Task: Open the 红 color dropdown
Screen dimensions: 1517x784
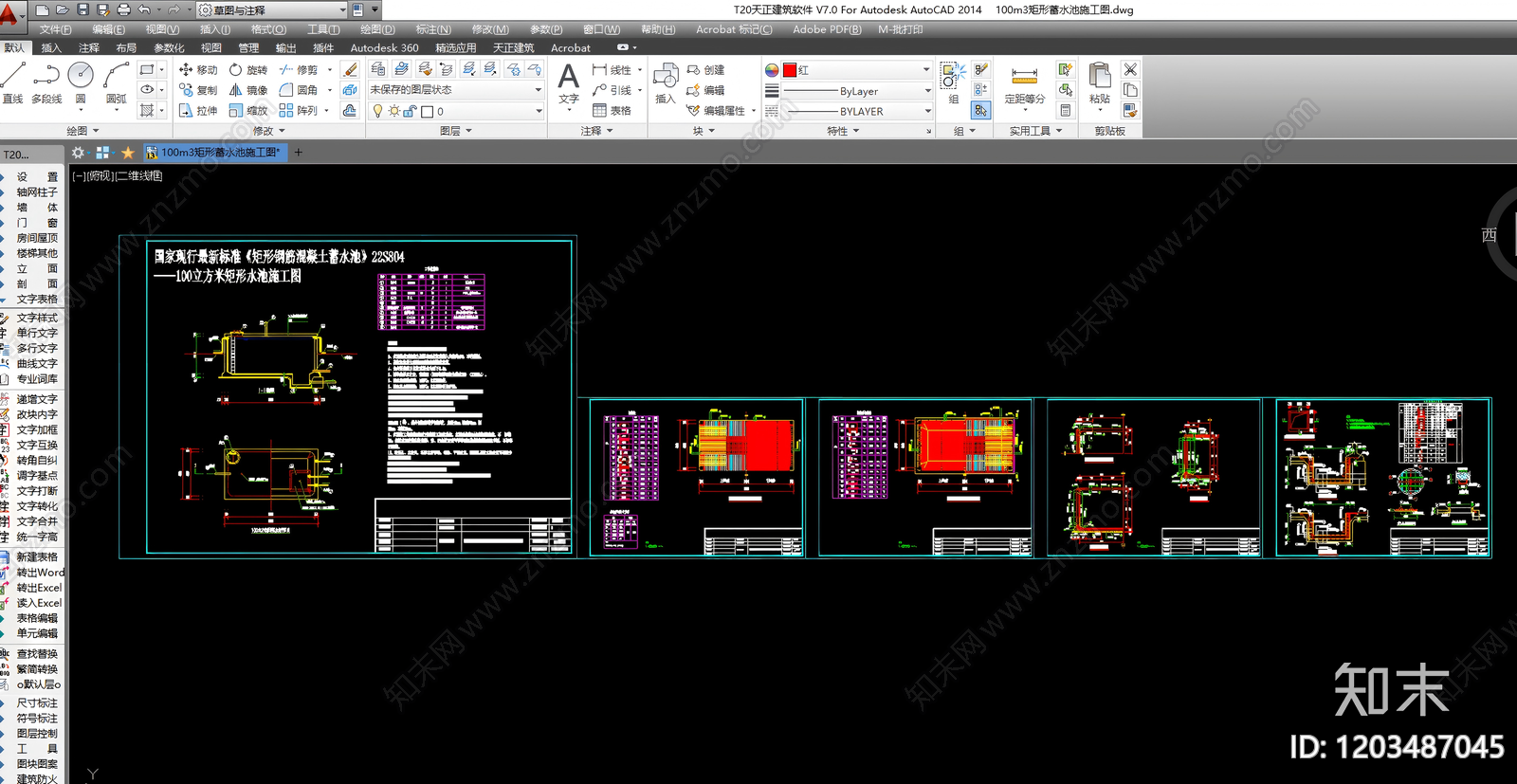Action: (x=856, y=70)
